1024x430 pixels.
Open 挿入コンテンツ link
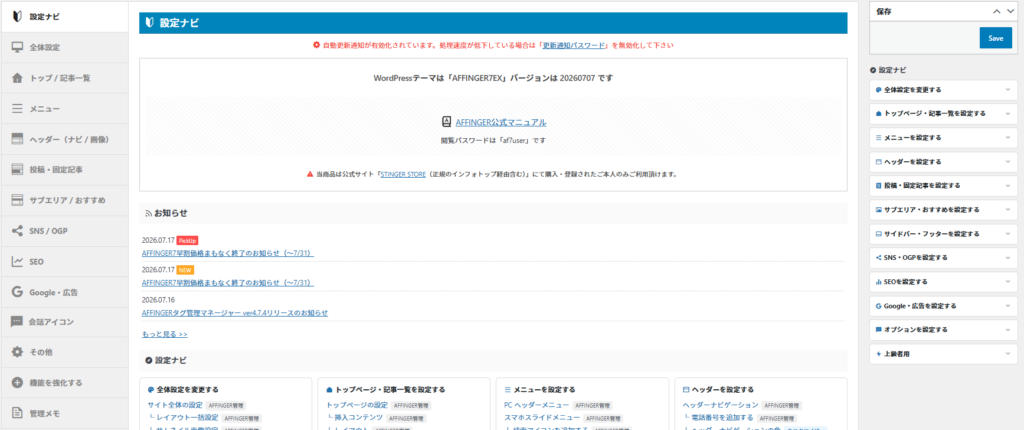pos(358,418)
